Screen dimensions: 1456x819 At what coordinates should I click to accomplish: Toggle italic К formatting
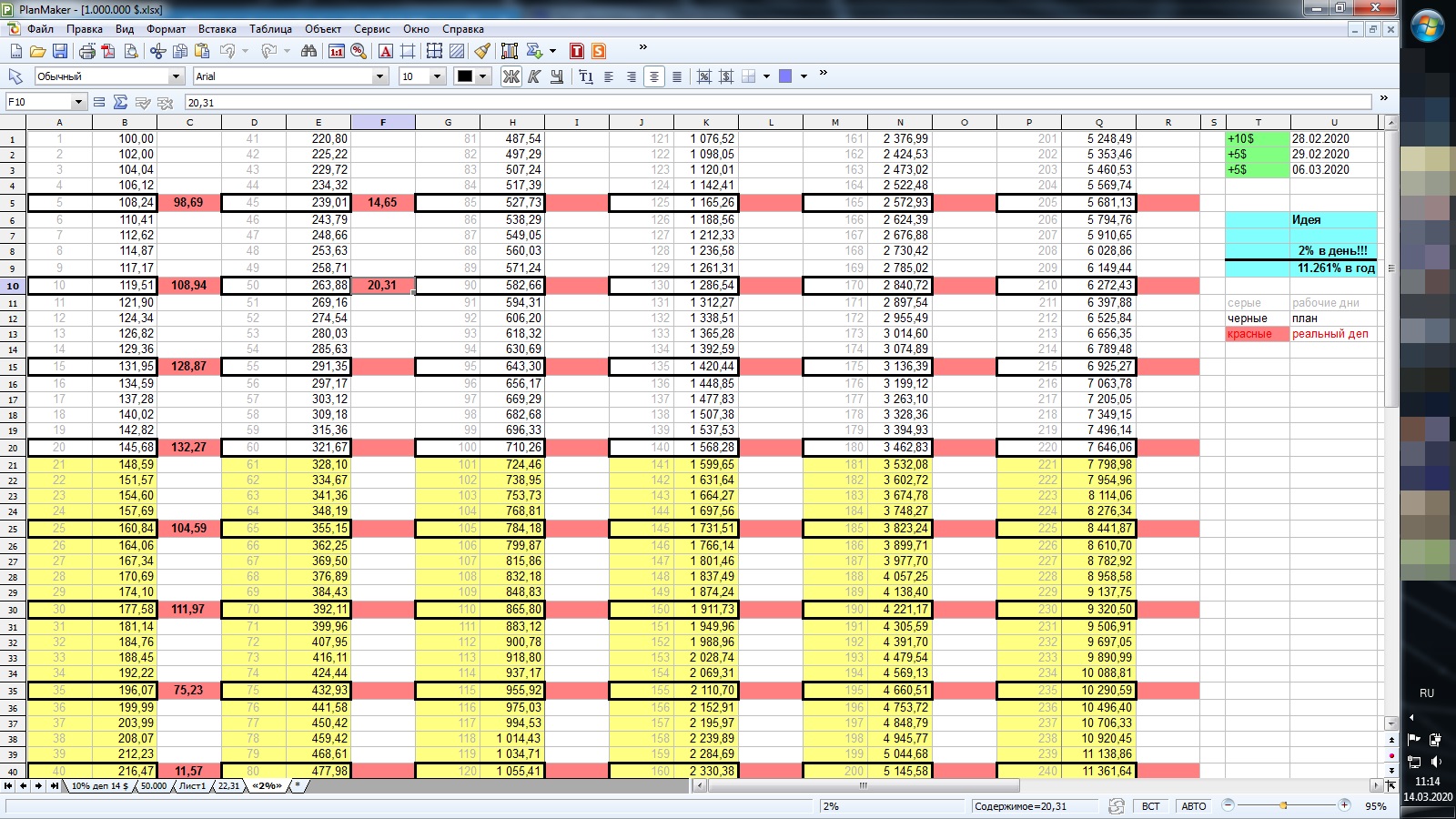(534, 76)
